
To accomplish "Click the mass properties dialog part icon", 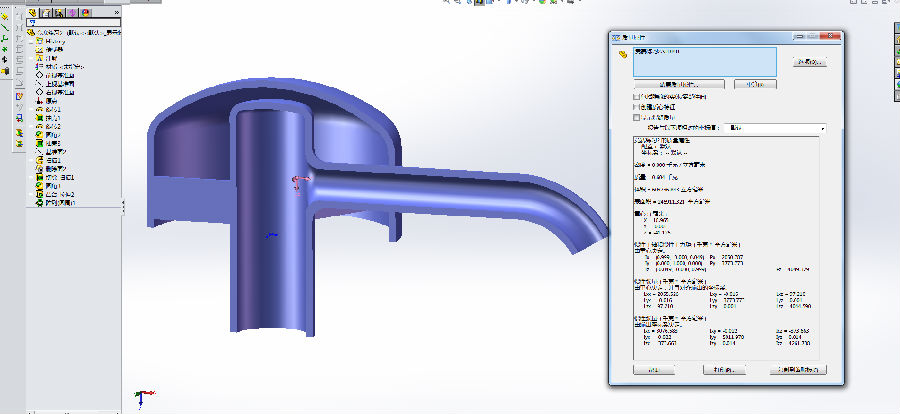I will point(623,53).
